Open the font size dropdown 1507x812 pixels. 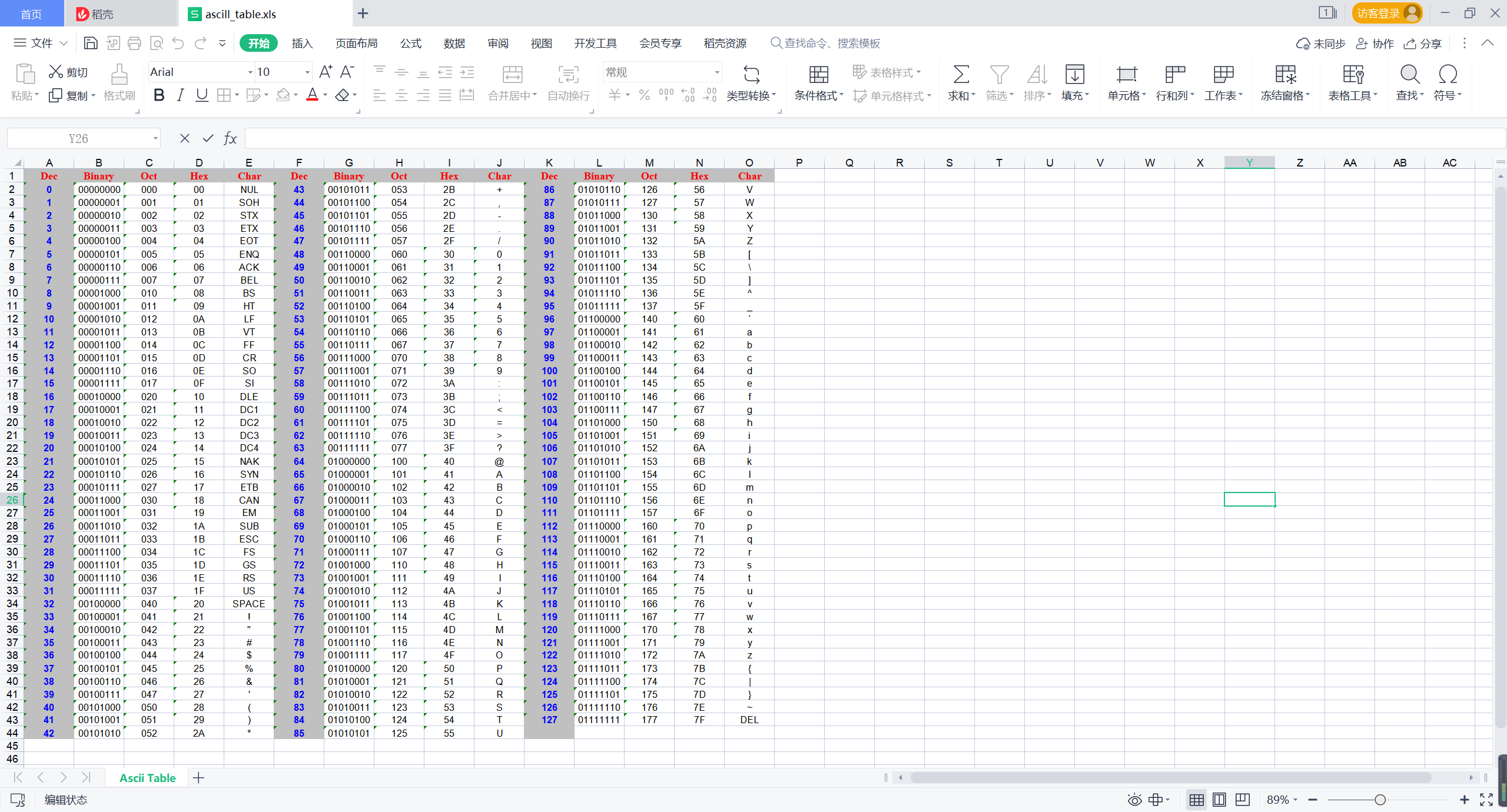pos(307,72)
